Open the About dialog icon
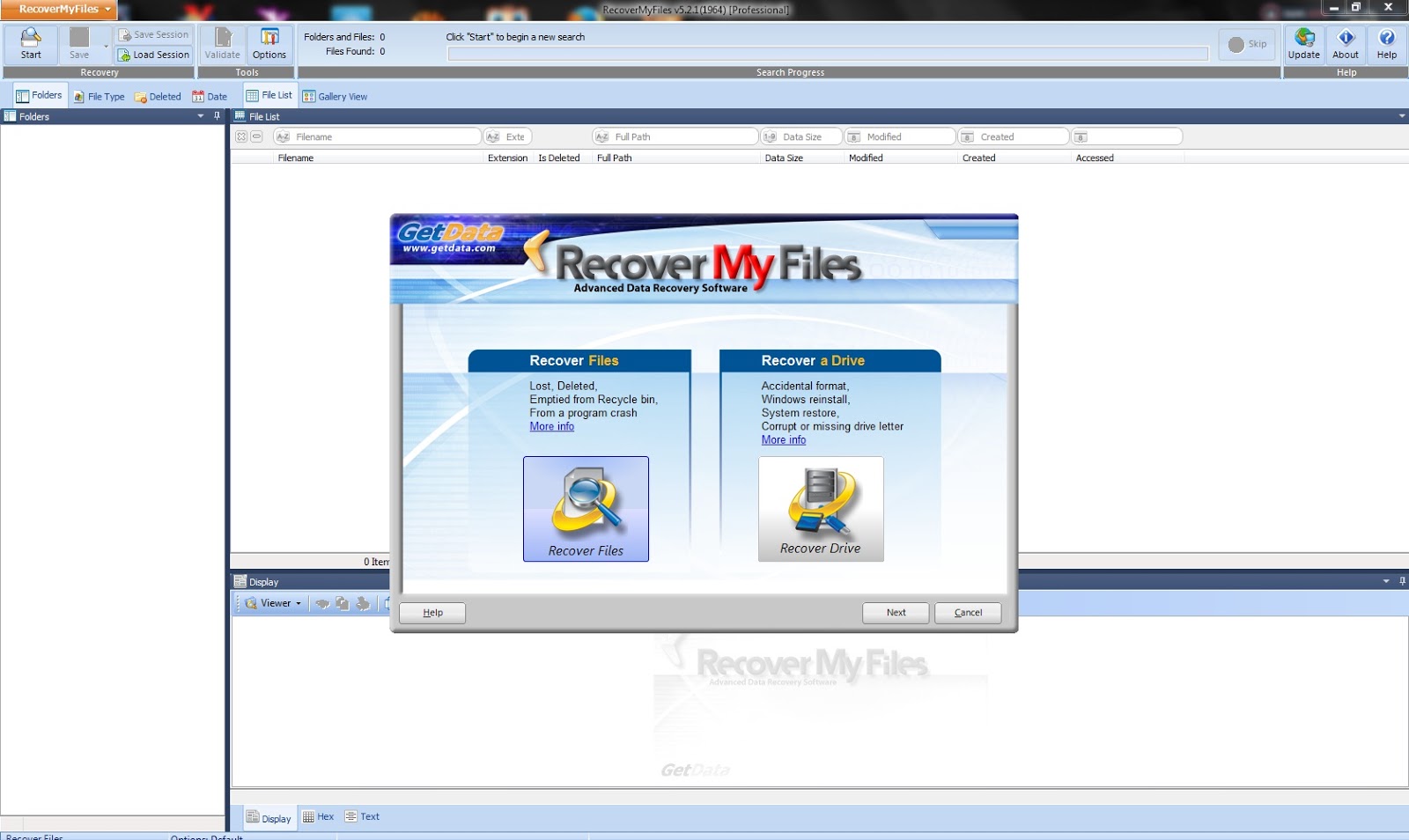 [x=1346, y=43]
